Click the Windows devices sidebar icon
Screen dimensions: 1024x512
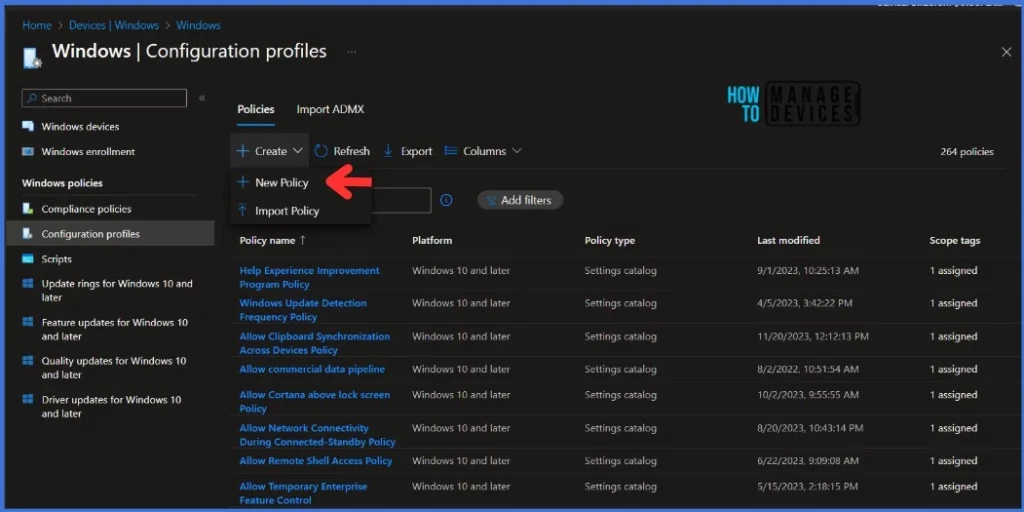[28, 126]
